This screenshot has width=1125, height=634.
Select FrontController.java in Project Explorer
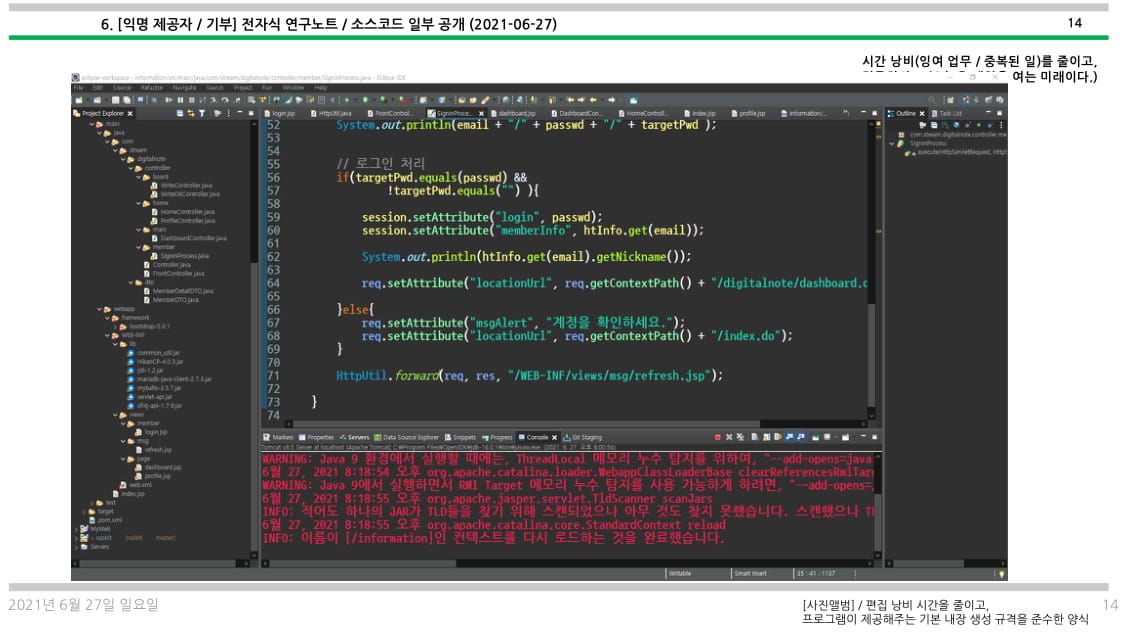(174, 273)
